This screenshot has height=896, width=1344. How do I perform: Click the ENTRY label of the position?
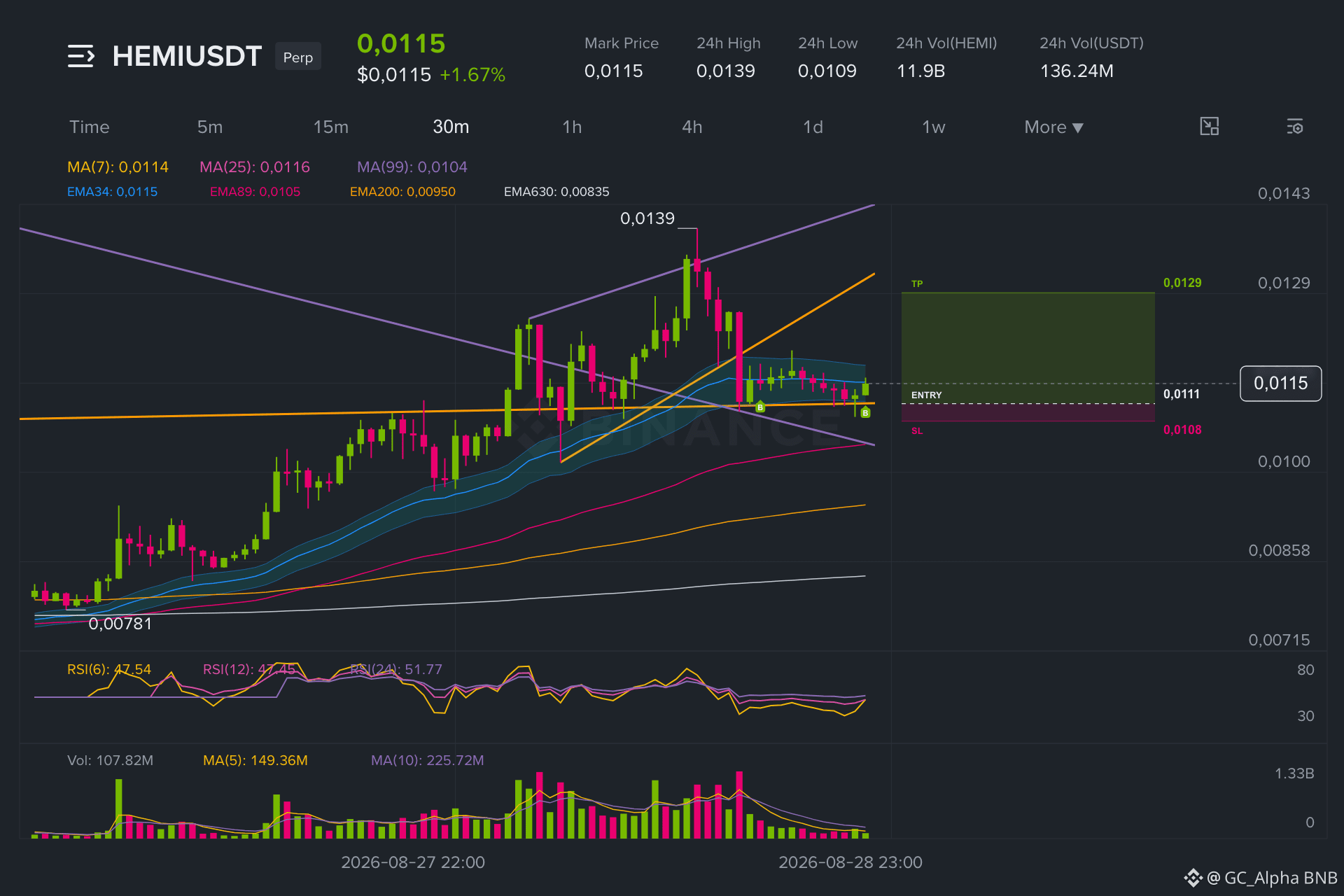coord(926,395)
